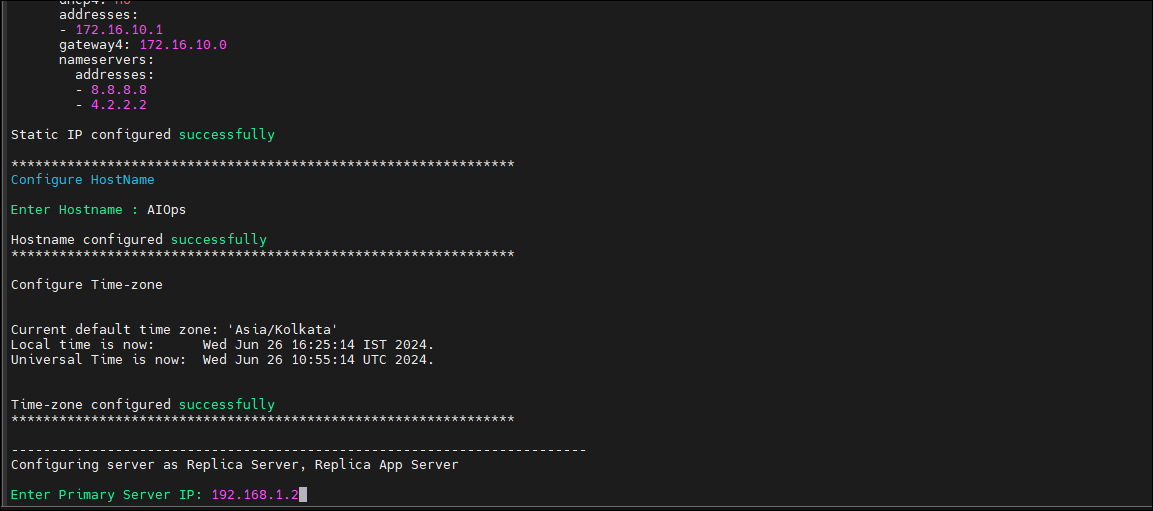Click the terminal cursor block after the IP
Viewport: 1153px width, 511px height.
tap(302, 494)
